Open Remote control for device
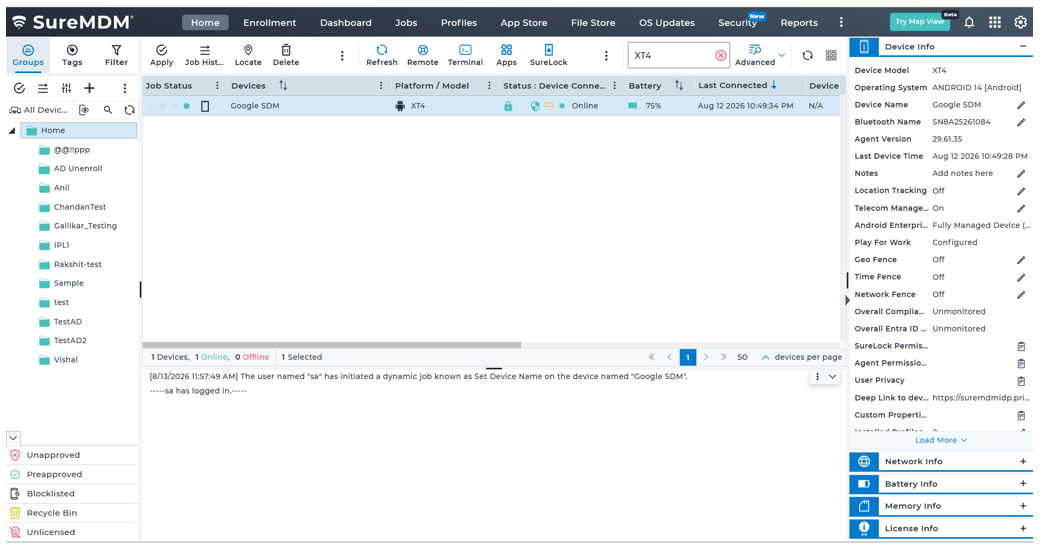Screen dimensions: 1045x550 [423, 55]
